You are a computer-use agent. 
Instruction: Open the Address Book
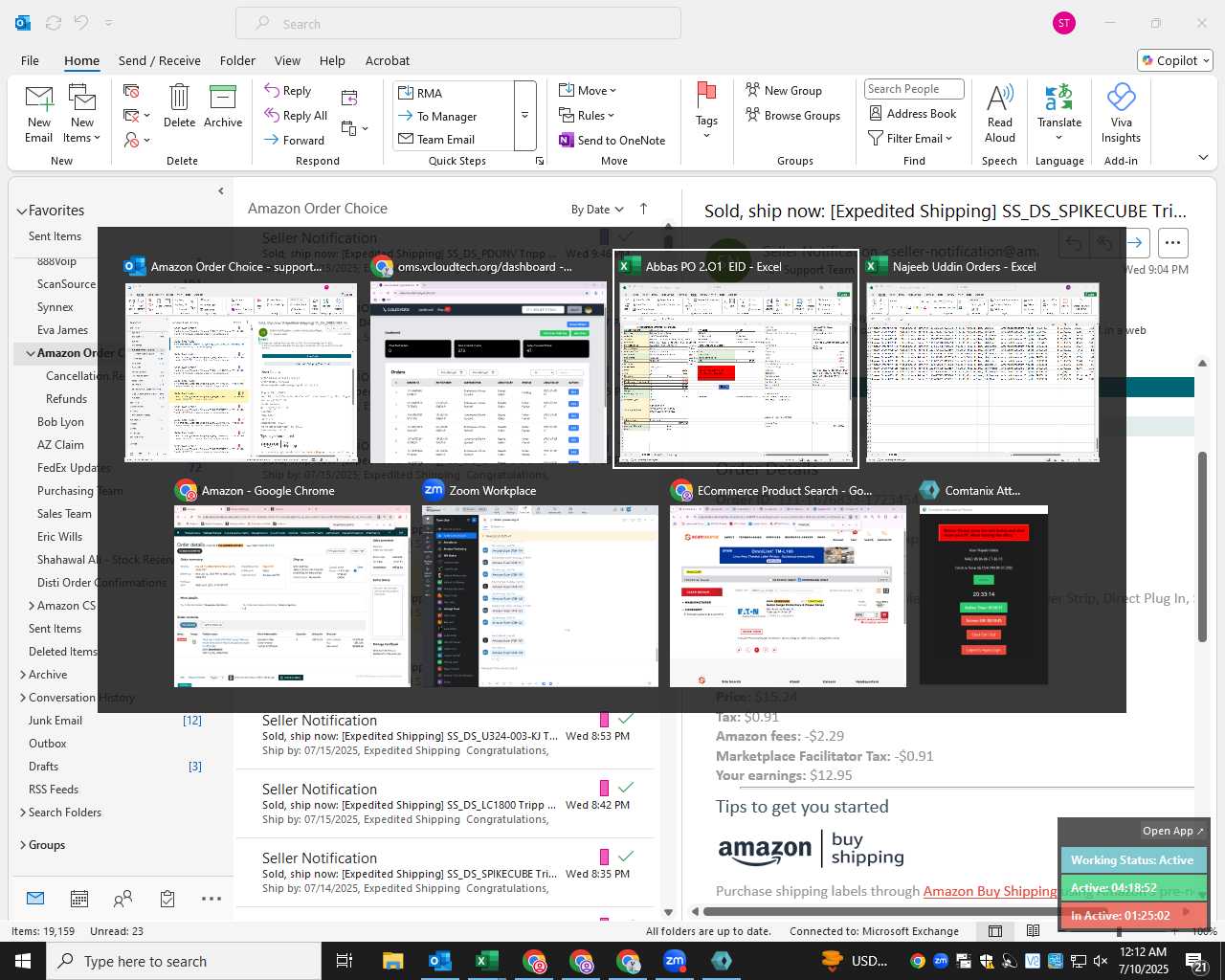click(x=913, y=113)
